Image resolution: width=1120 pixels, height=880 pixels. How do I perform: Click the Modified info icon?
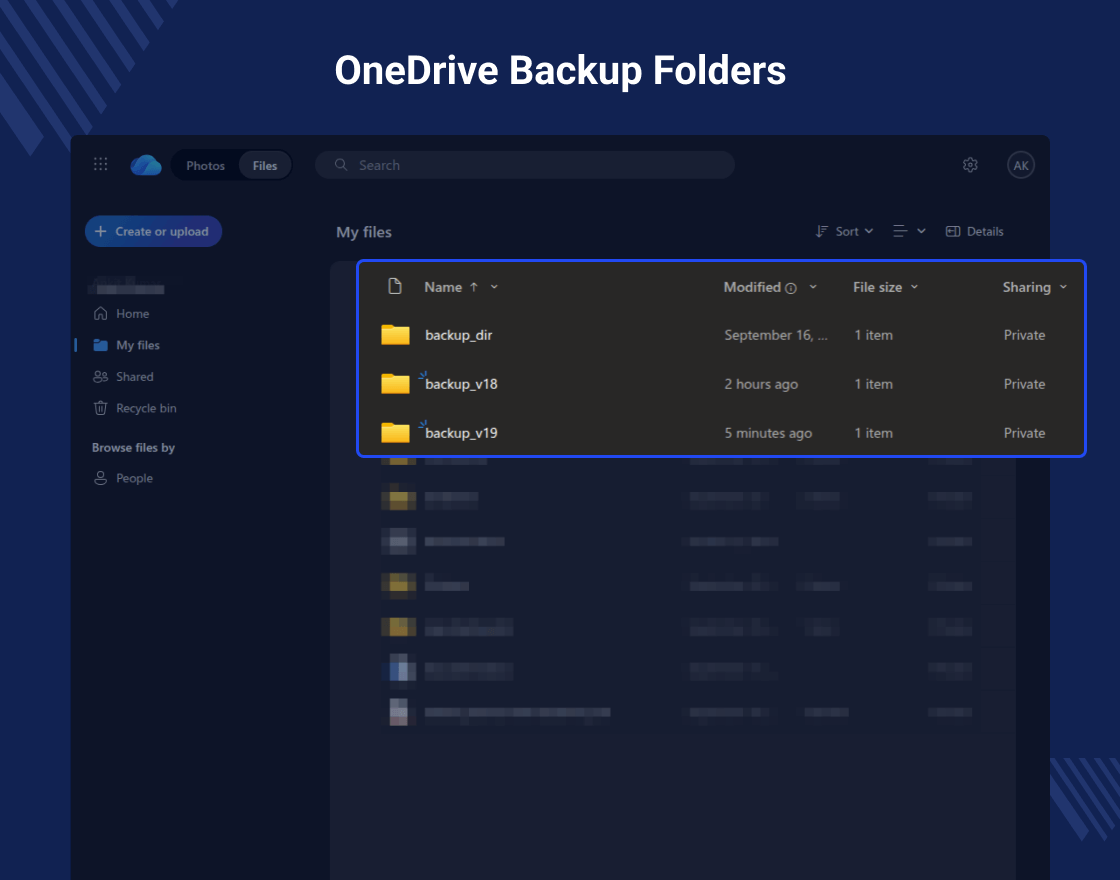click(x=791, y=289)
